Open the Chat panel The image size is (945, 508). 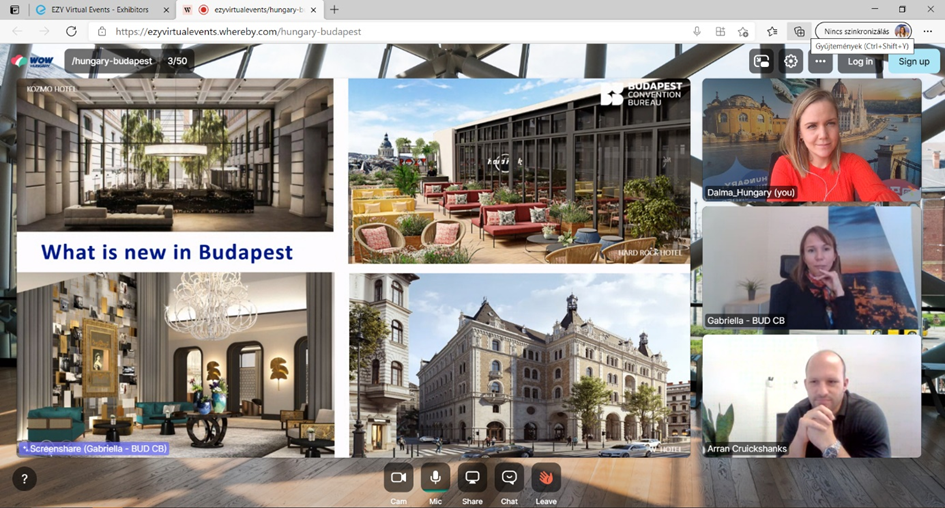click(509, 478)
